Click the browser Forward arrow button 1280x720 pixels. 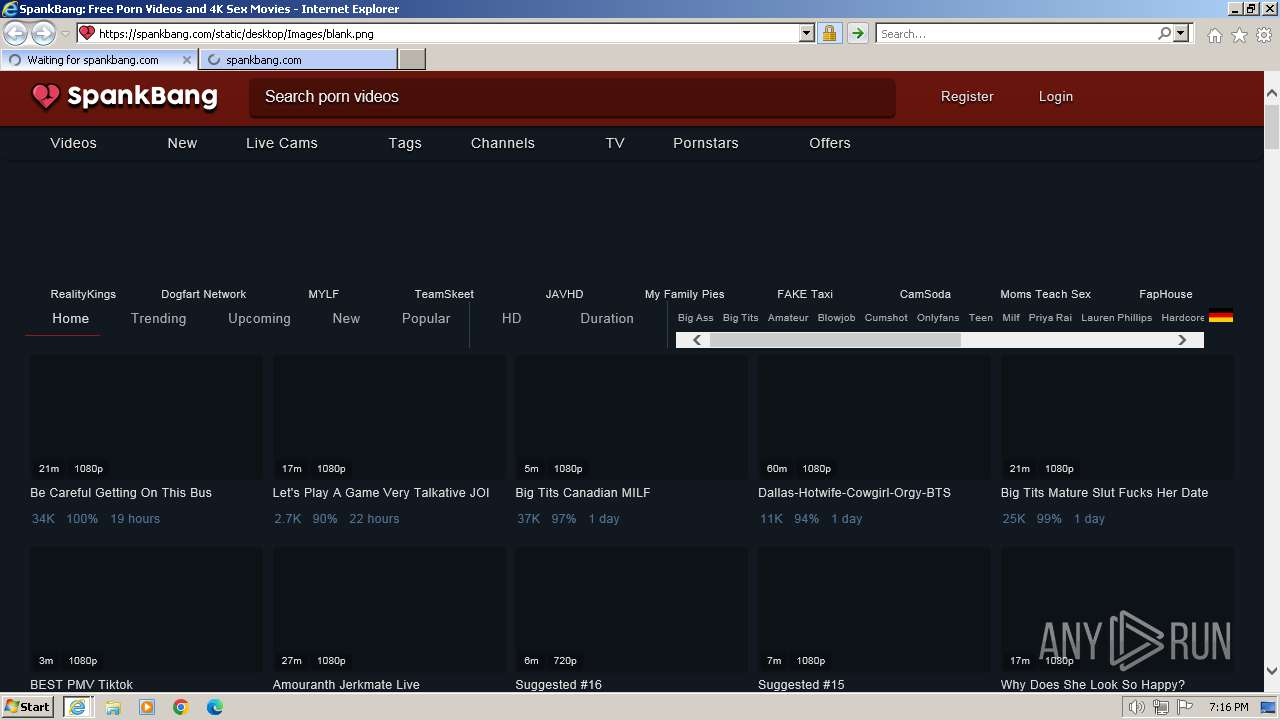click(43, 33)
